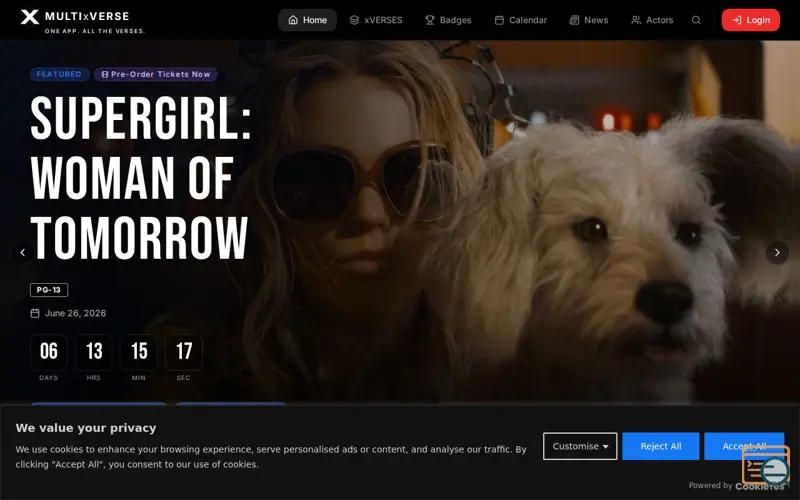Image resolution: width=800 pixels, height=500 pixels.
Task: Click the FEATURED badge
Action: coord(59,74)
